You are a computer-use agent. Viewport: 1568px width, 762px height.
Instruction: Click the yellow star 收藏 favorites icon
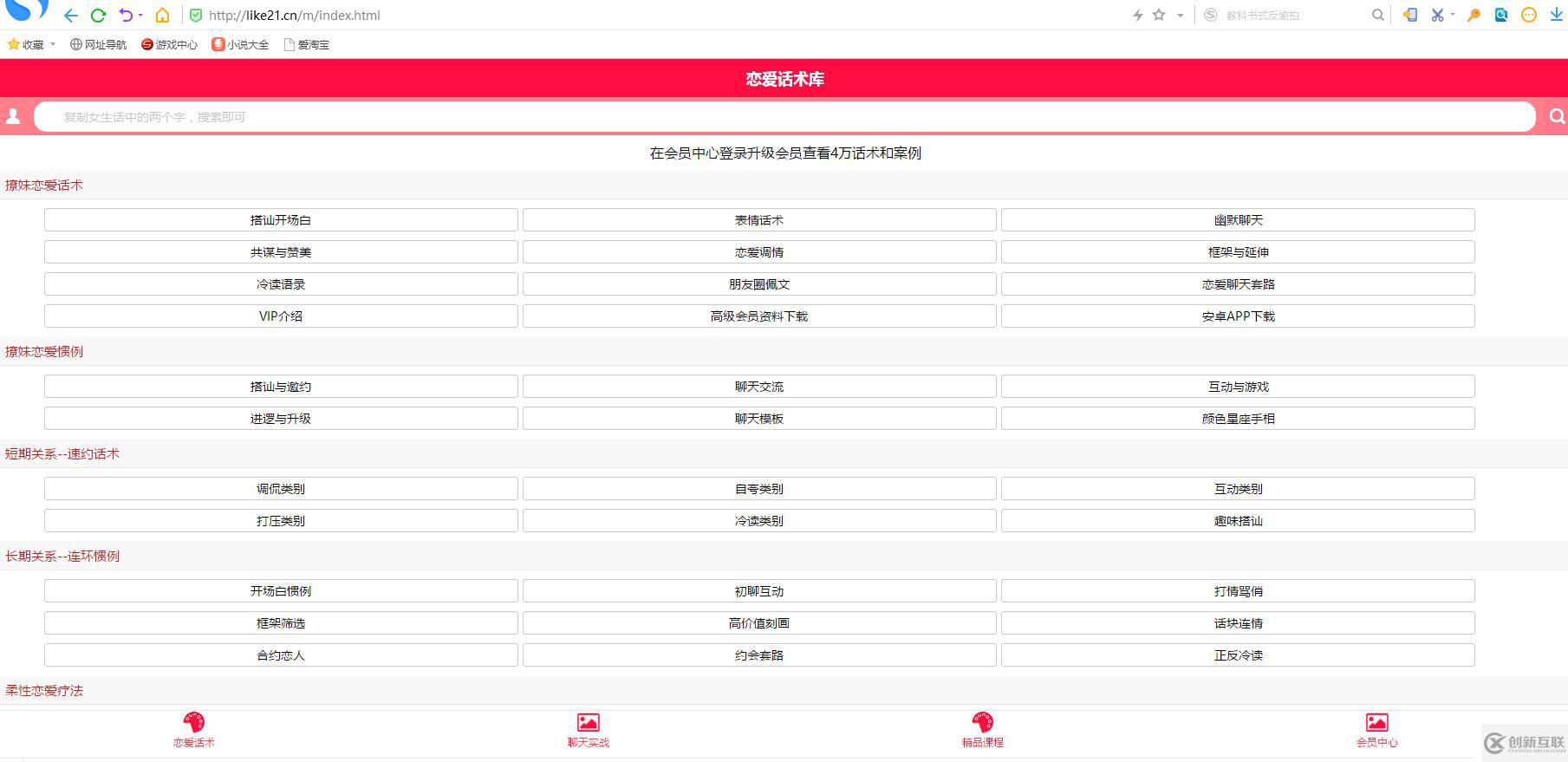(x=14, y=44)
